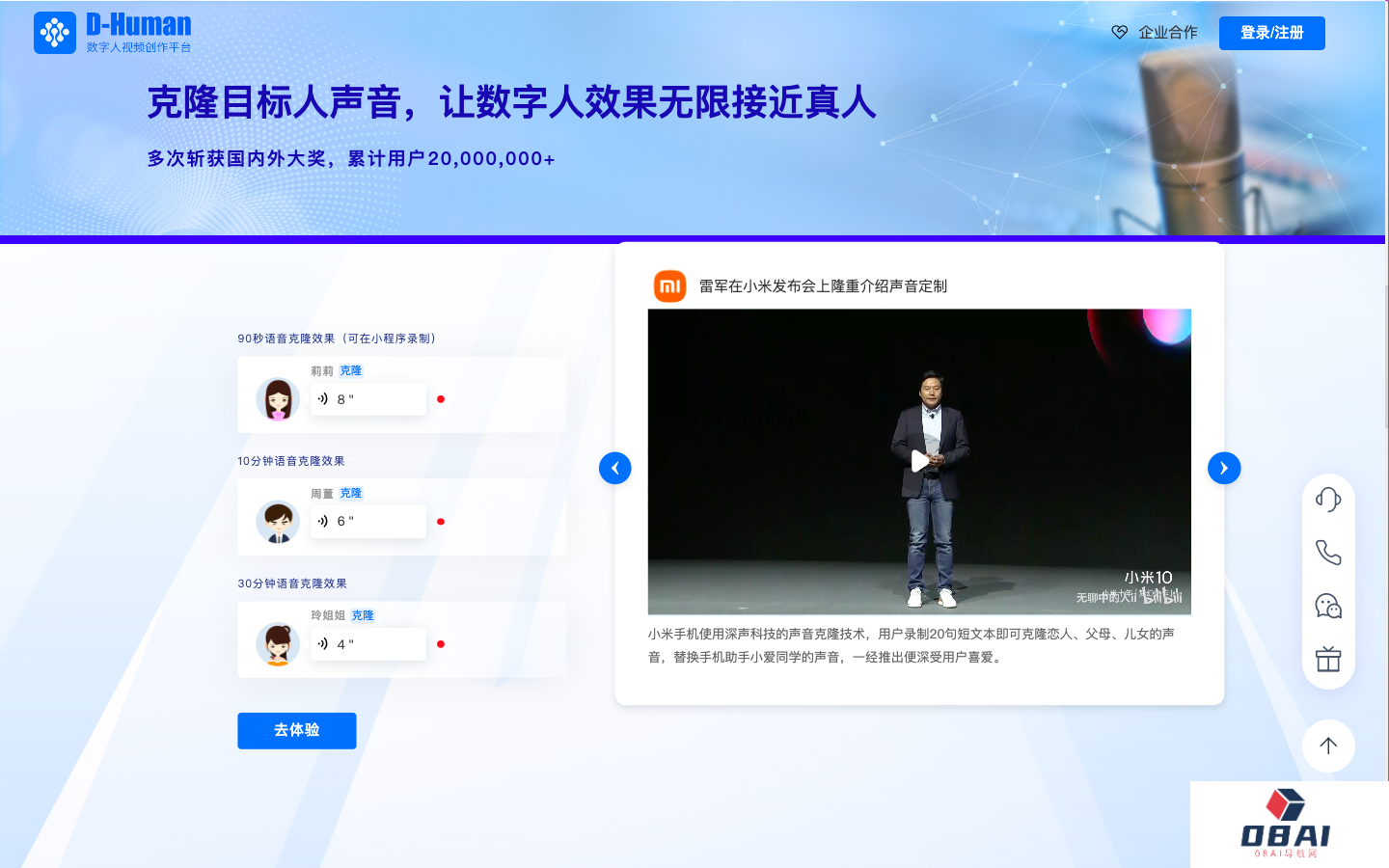
Task: Click the 去体验 button
Action: tap(297, 730)
